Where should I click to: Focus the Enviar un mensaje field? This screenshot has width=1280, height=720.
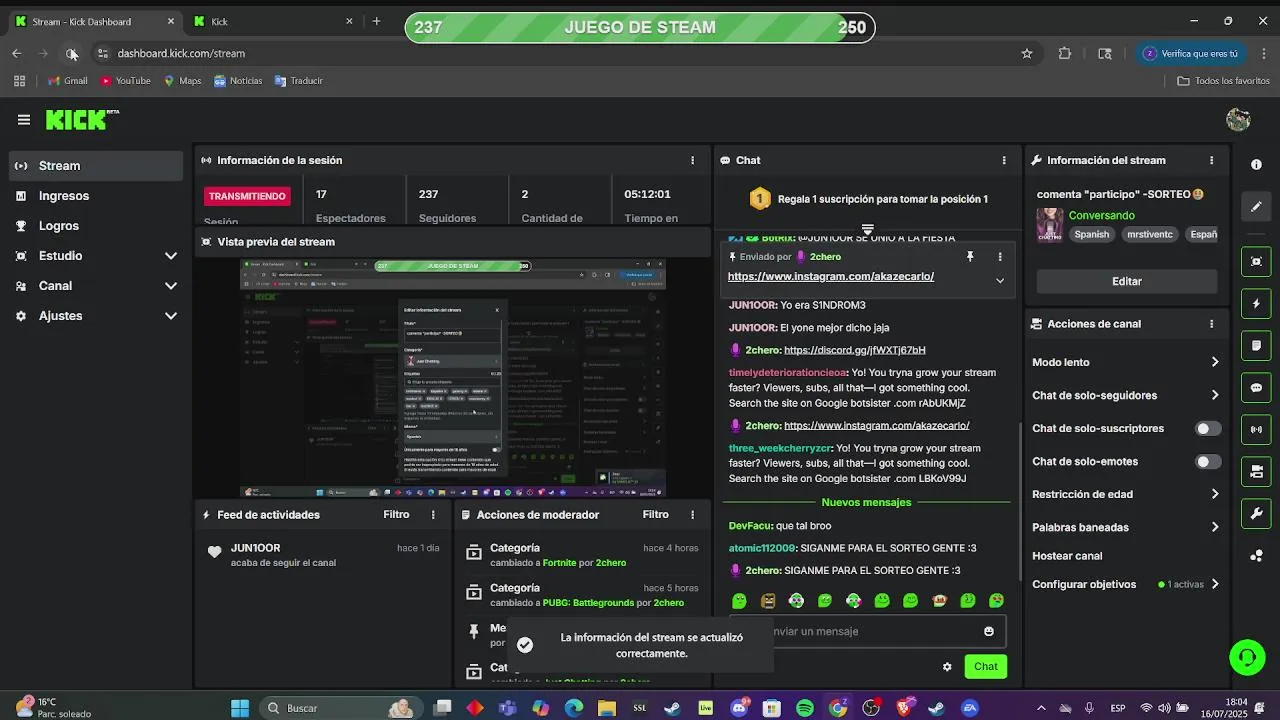pos(868,631)
